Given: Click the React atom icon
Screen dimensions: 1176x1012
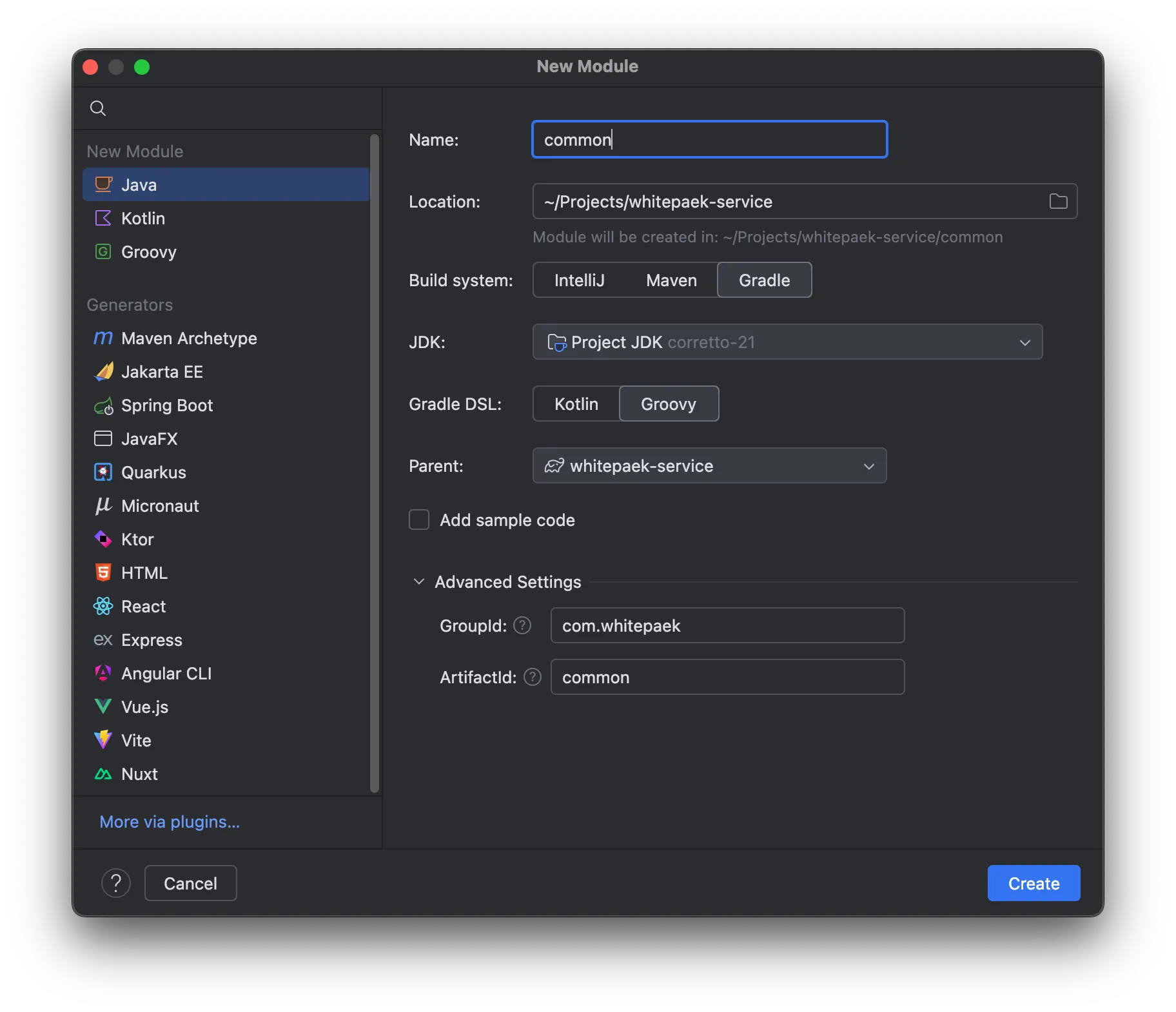Looking at the screenshot, I should pyautogui.click(x=103, y=606).
